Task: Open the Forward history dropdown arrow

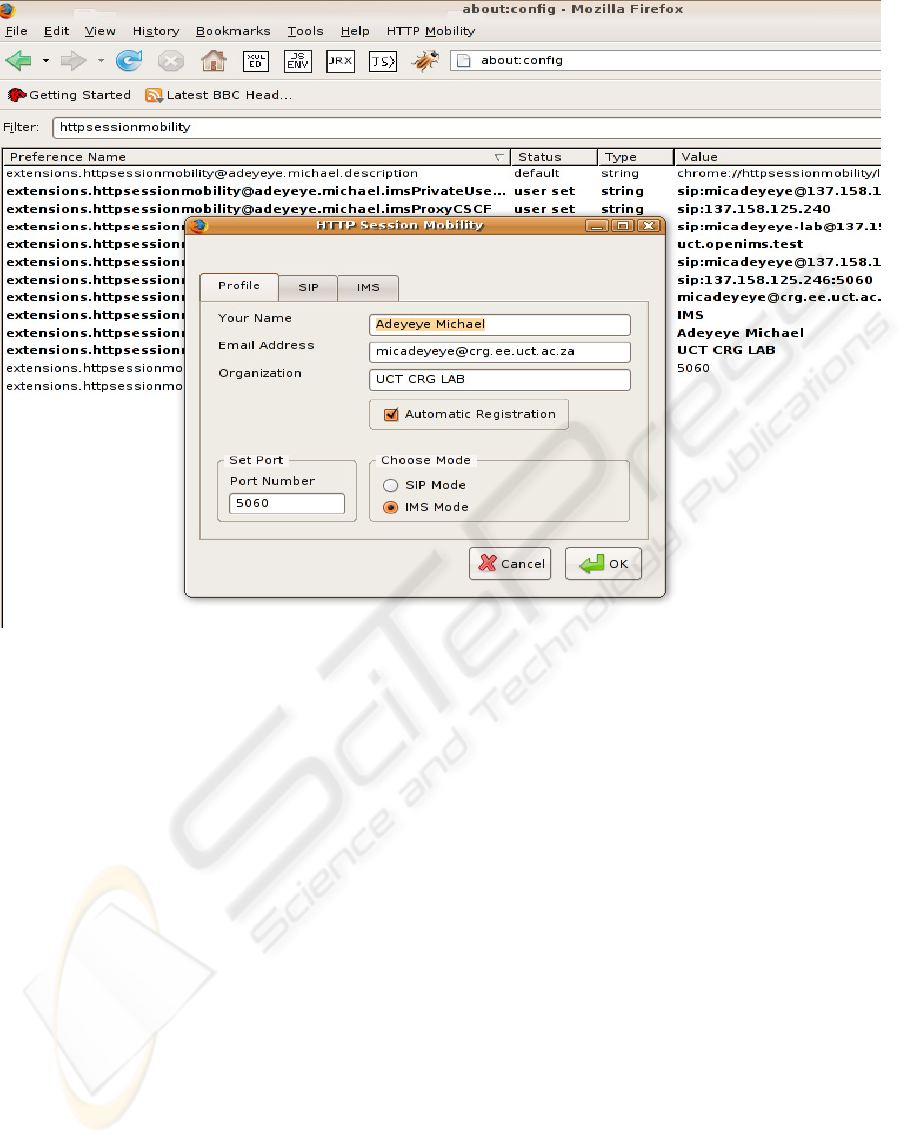Action: tap(100, 62)
